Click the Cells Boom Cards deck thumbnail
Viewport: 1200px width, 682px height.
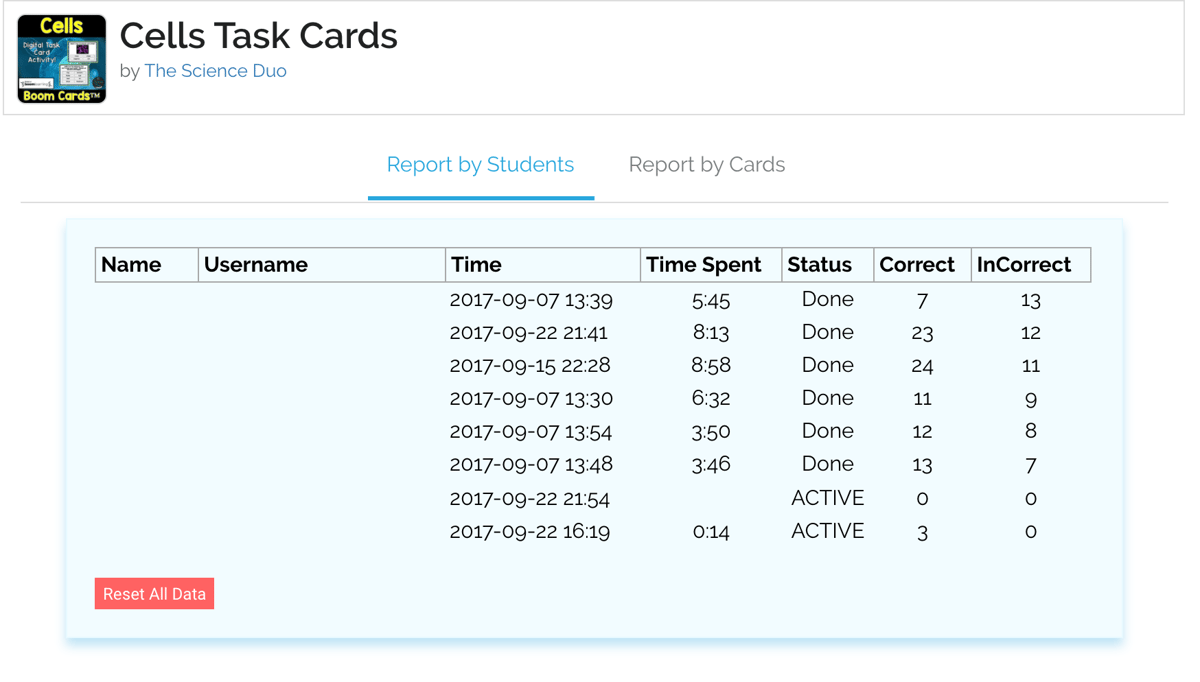[62, 59]
